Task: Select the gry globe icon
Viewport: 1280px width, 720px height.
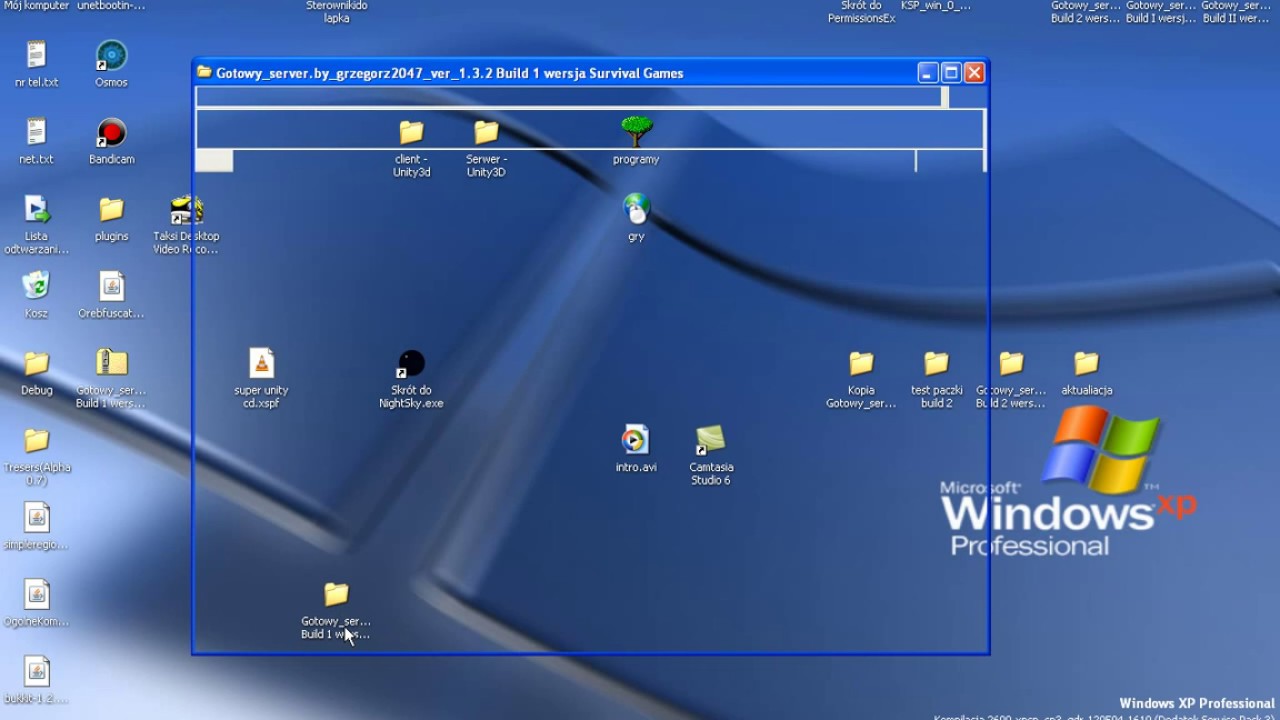Action: coord(636,210)
